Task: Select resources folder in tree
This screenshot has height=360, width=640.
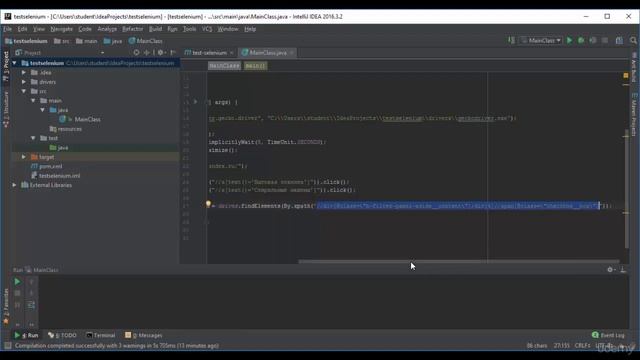Action: coord(65,129)
